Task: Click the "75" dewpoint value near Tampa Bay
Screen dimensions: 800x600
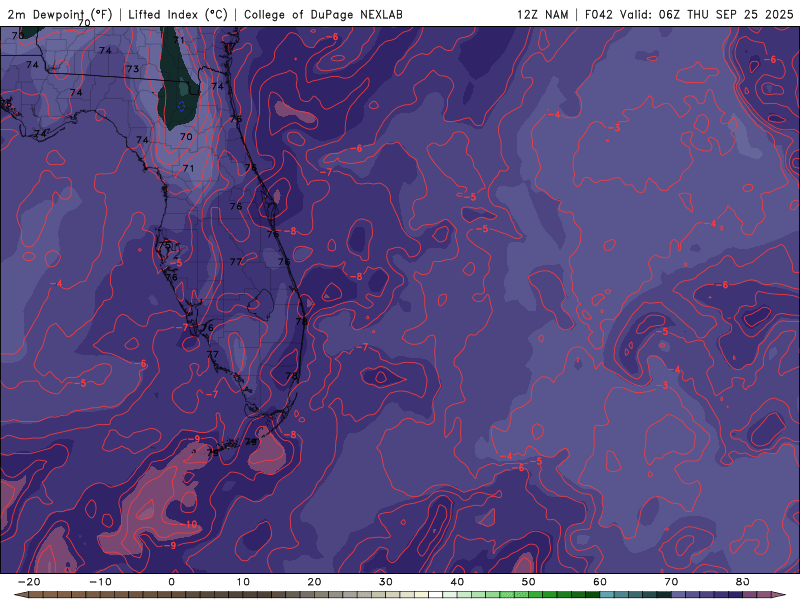Action: point(165,245)
